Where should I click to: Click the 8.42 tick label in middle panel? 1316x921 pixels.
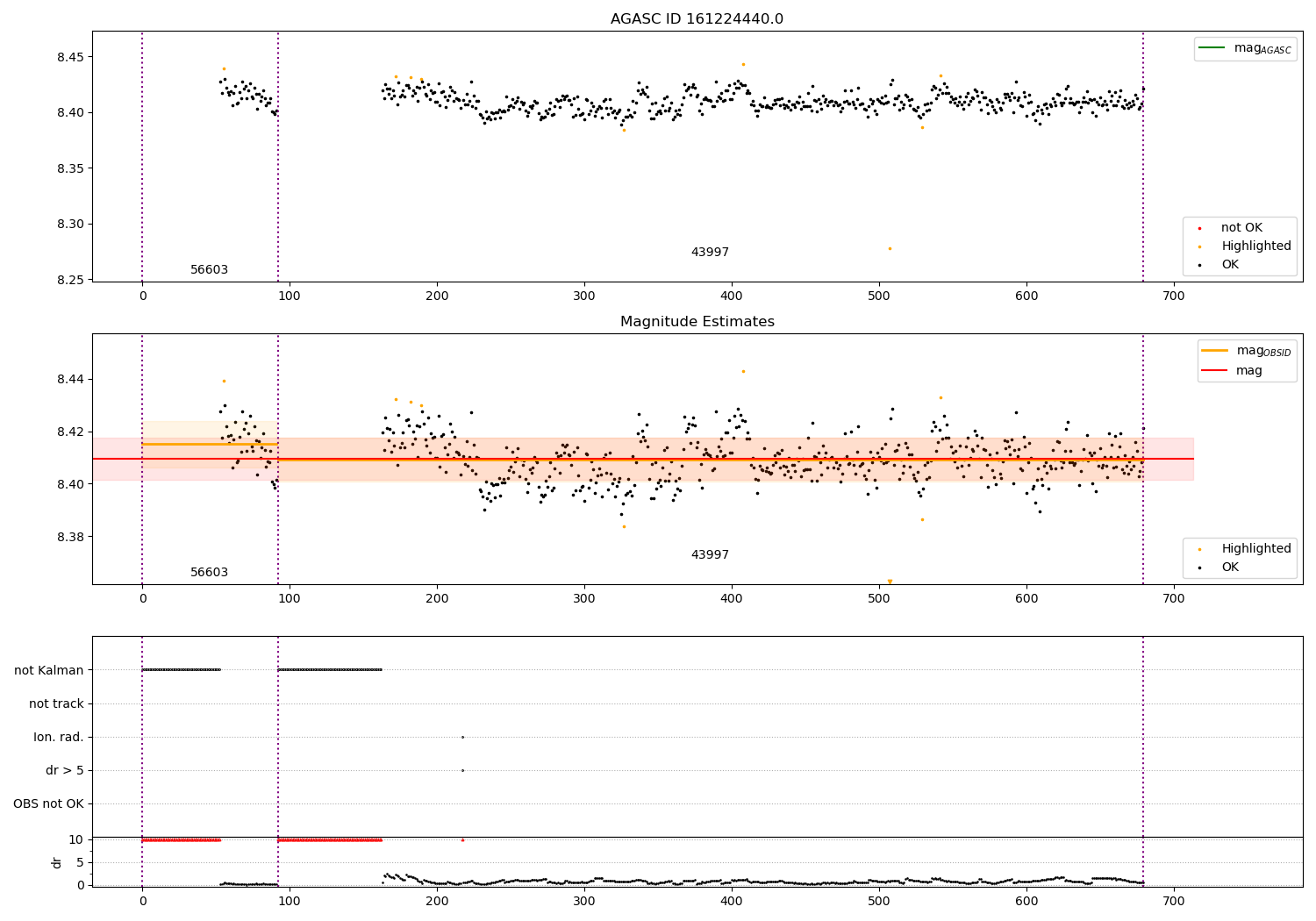69,432
